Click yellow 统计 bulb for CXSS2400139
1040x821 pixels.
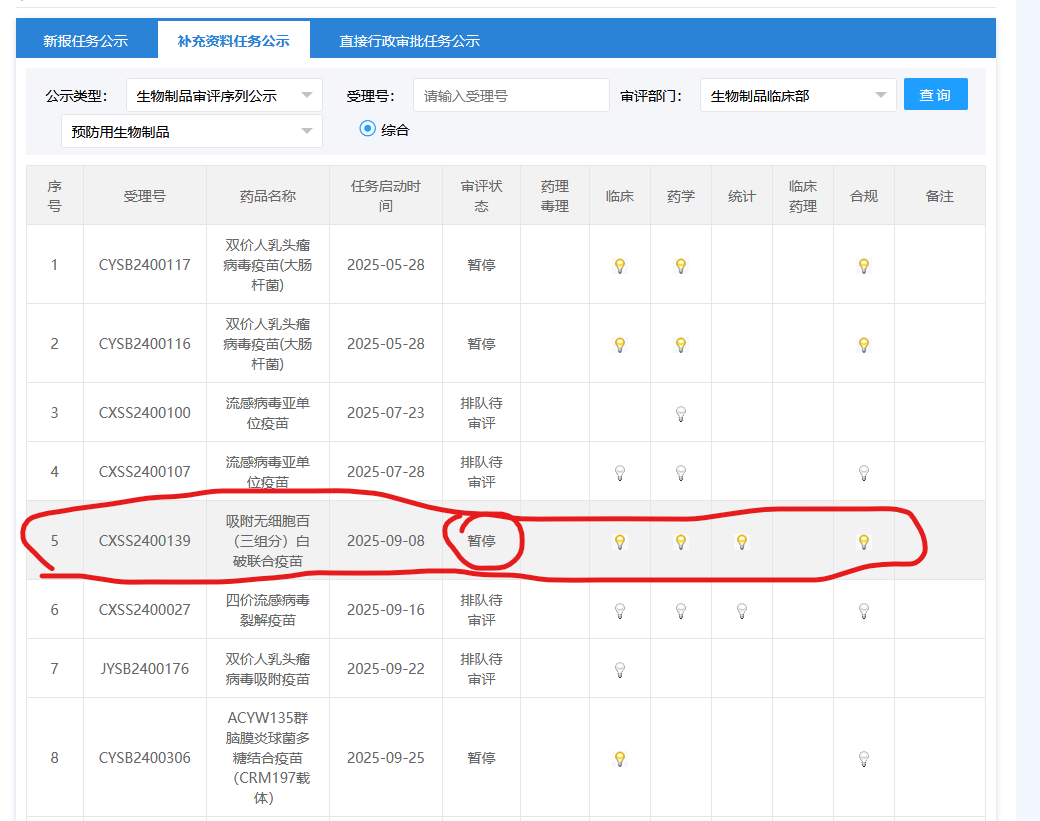pos(742,542)
